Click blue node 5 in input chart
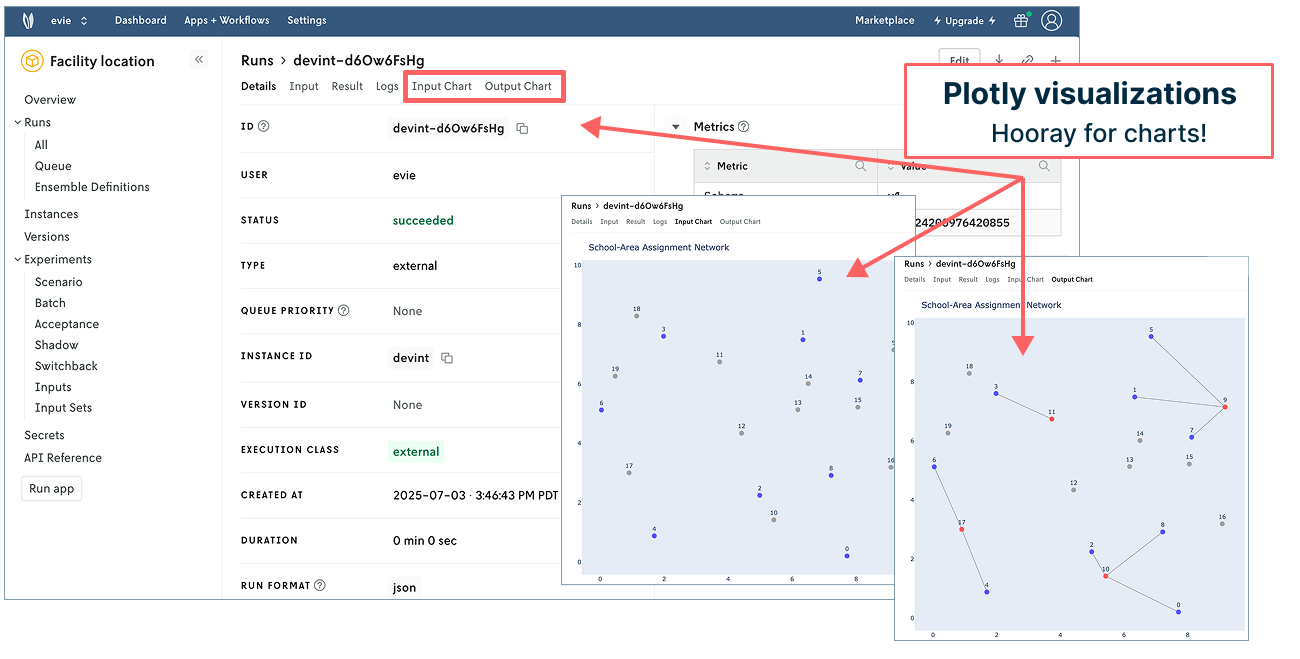 819,279
